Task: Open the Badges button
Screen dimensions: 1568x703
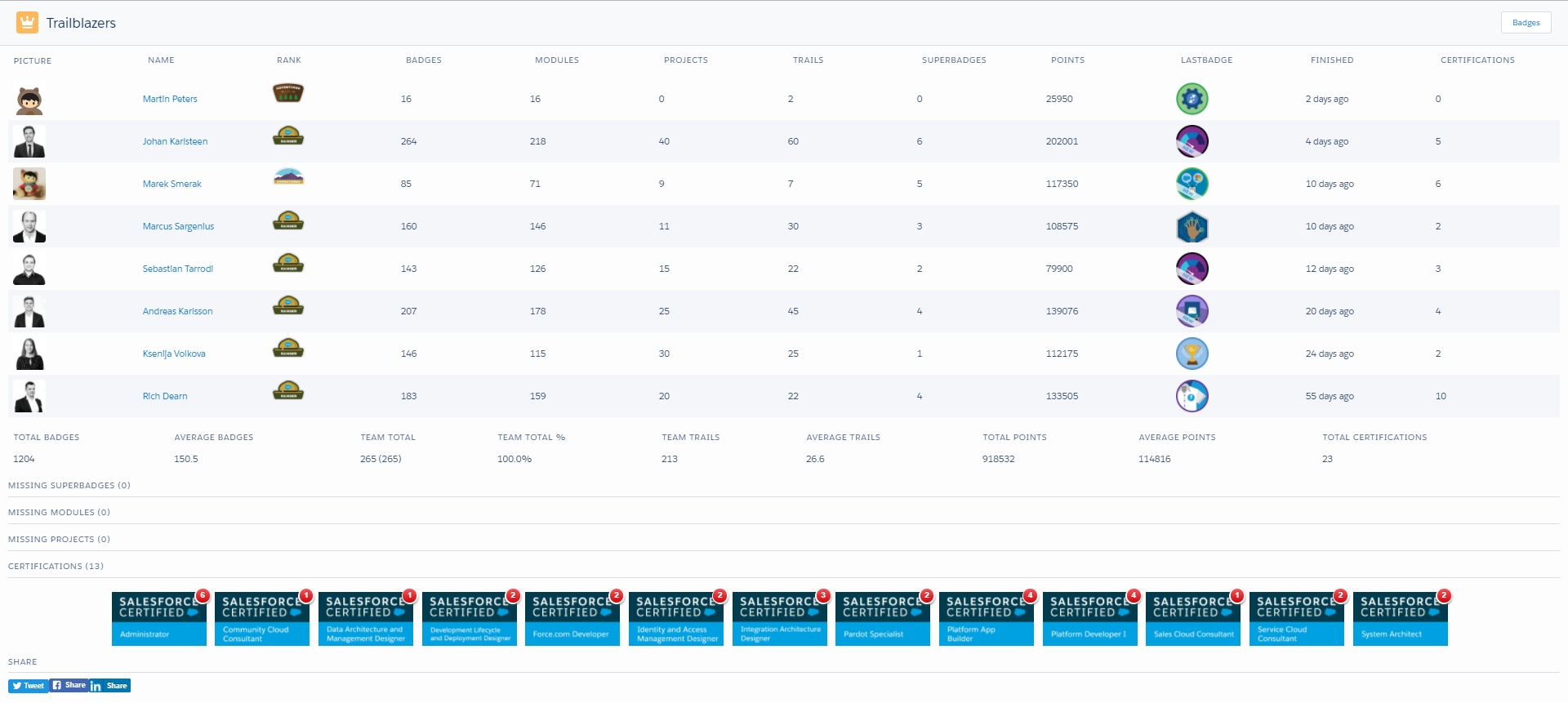Action: 1526,23
